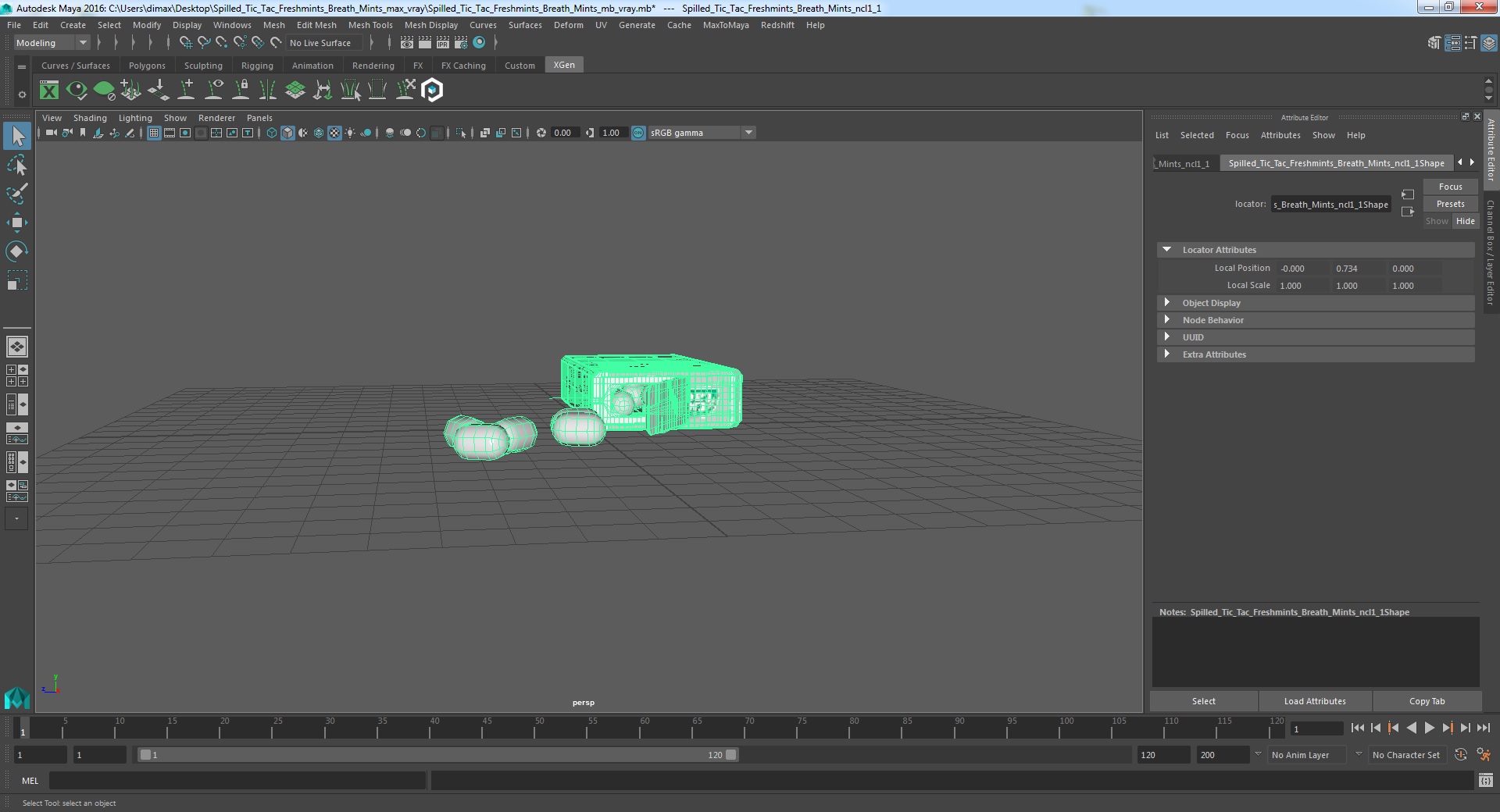Viewport: 1500px width, 812px height.
Task: Expand the Extra Attributes section
Action: point(1167,354)
